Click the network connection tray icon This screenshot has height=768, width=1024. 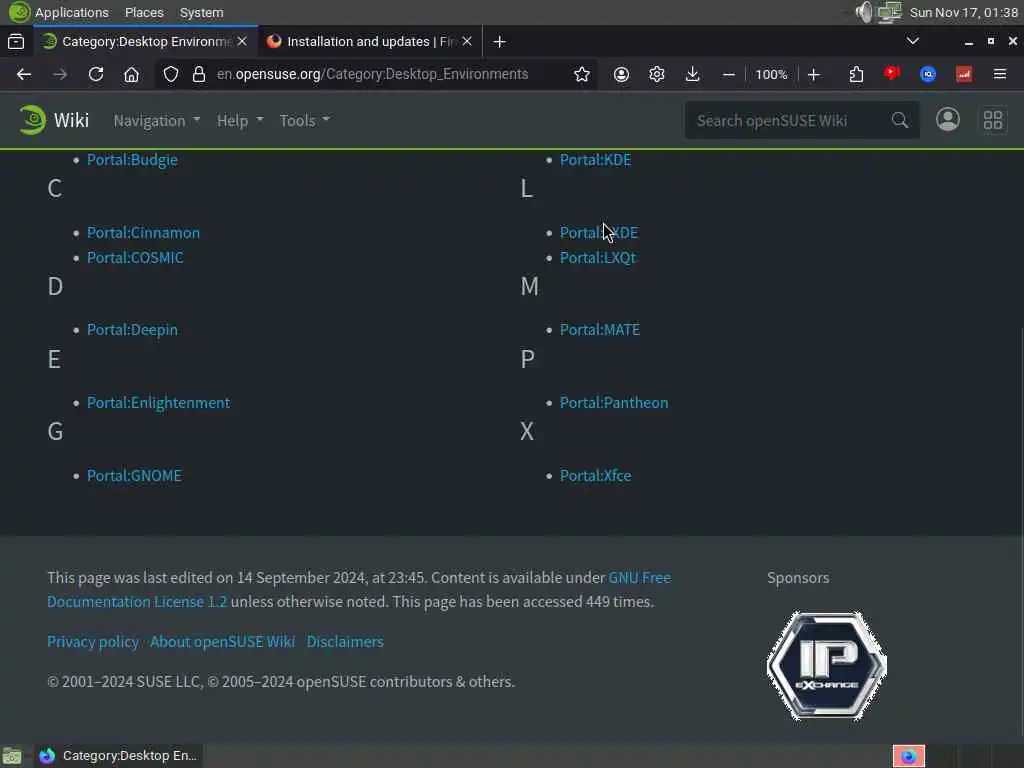pyautogui.click(x=889, y=12)
